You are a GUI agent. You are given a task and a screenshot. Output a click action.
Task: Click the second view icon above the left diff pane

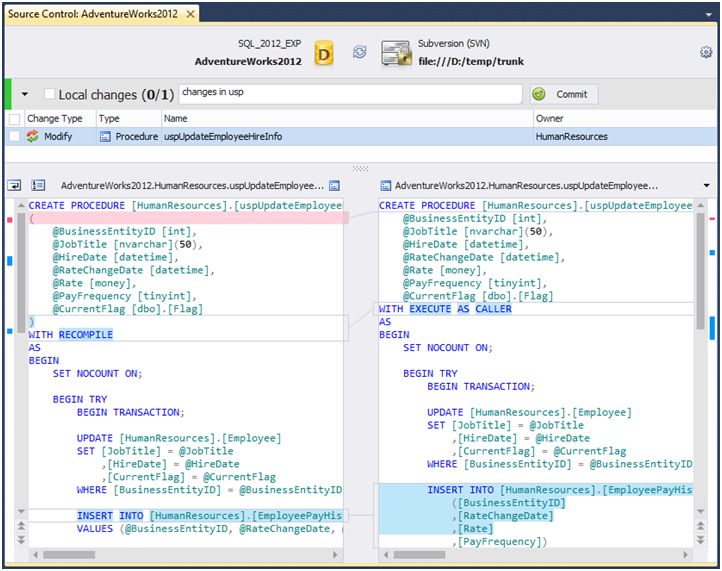[38, 185]
